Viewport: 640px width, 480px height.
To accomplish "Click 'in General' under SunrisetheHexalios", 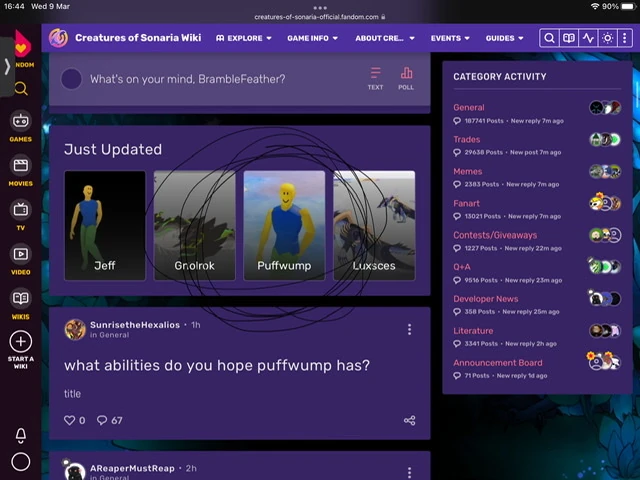I will click(x=109, y=335).
